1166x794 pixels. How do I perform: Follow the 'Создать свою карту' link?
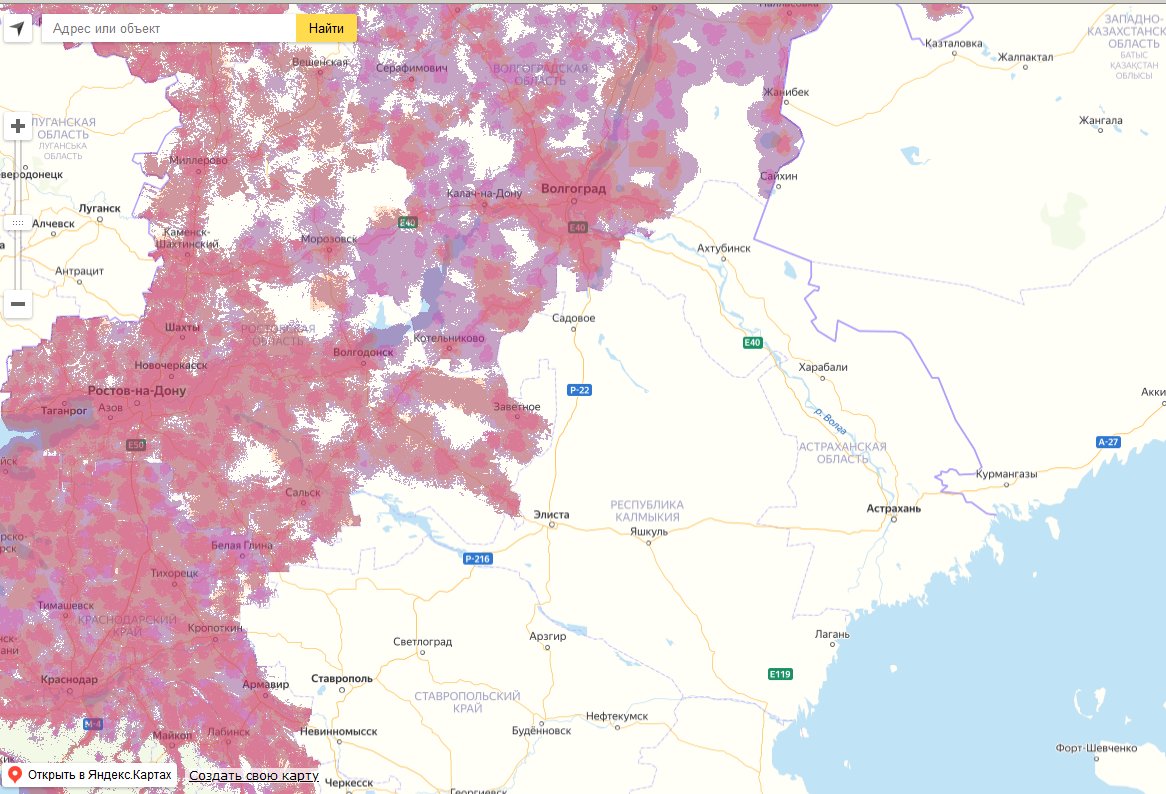point(254,775)
